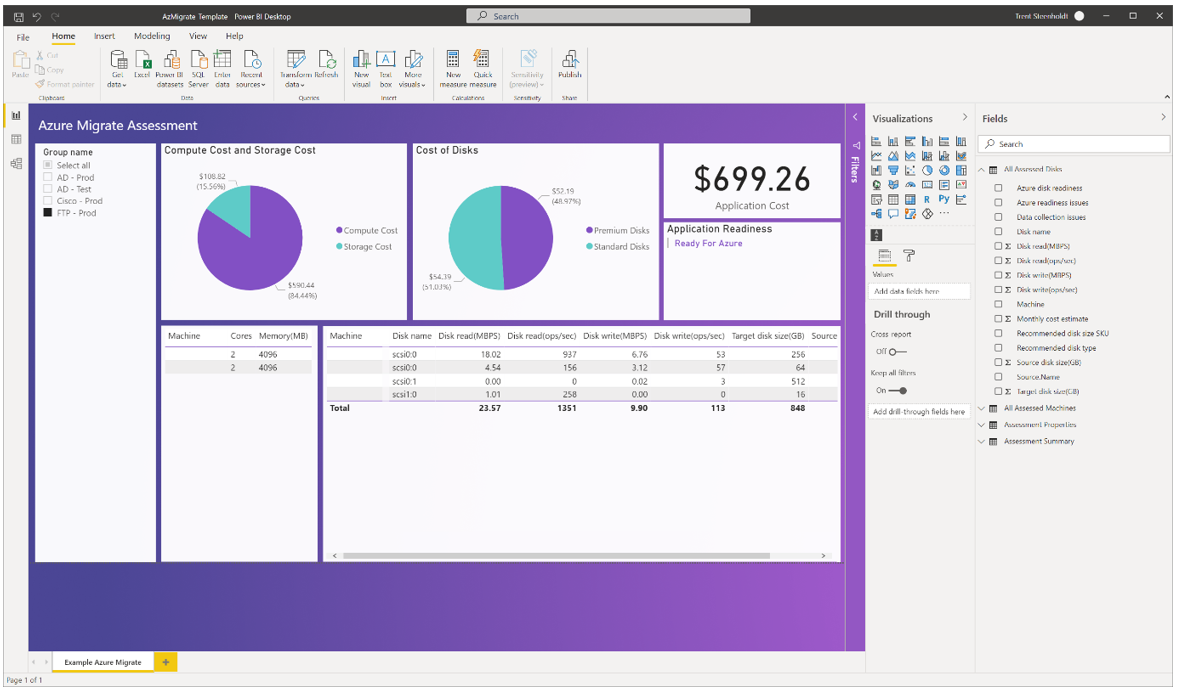
Task: Insert a New visual
Action: [x=361, y=68]
